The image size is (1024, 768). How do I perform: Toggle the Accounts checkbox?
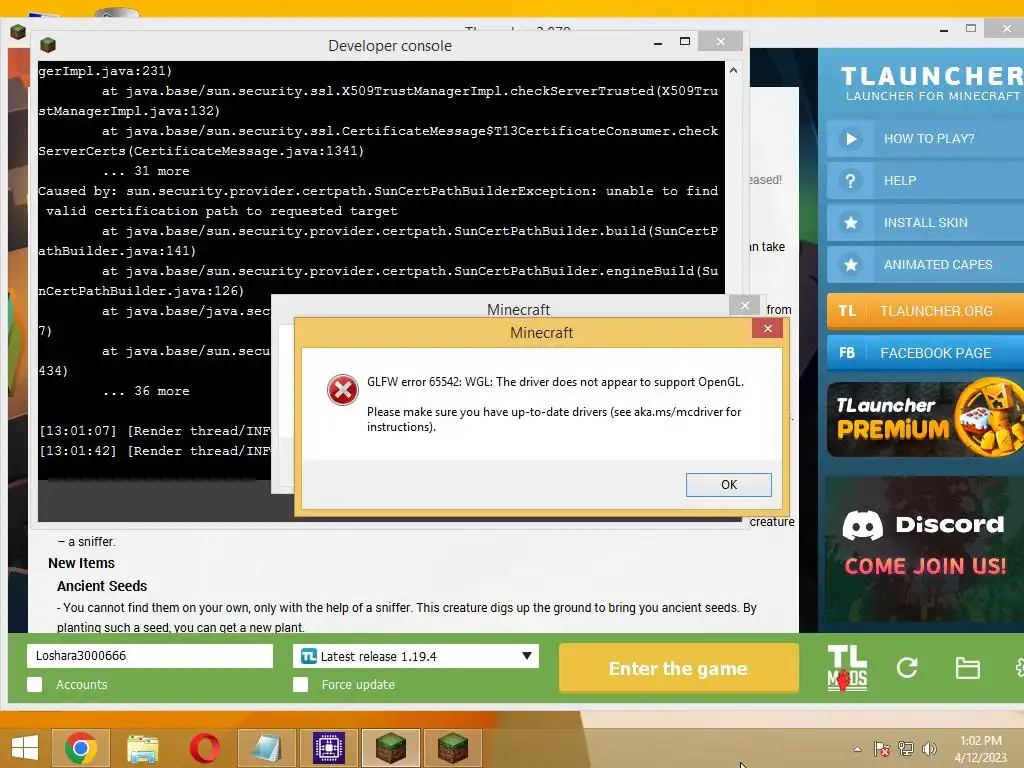35,684
